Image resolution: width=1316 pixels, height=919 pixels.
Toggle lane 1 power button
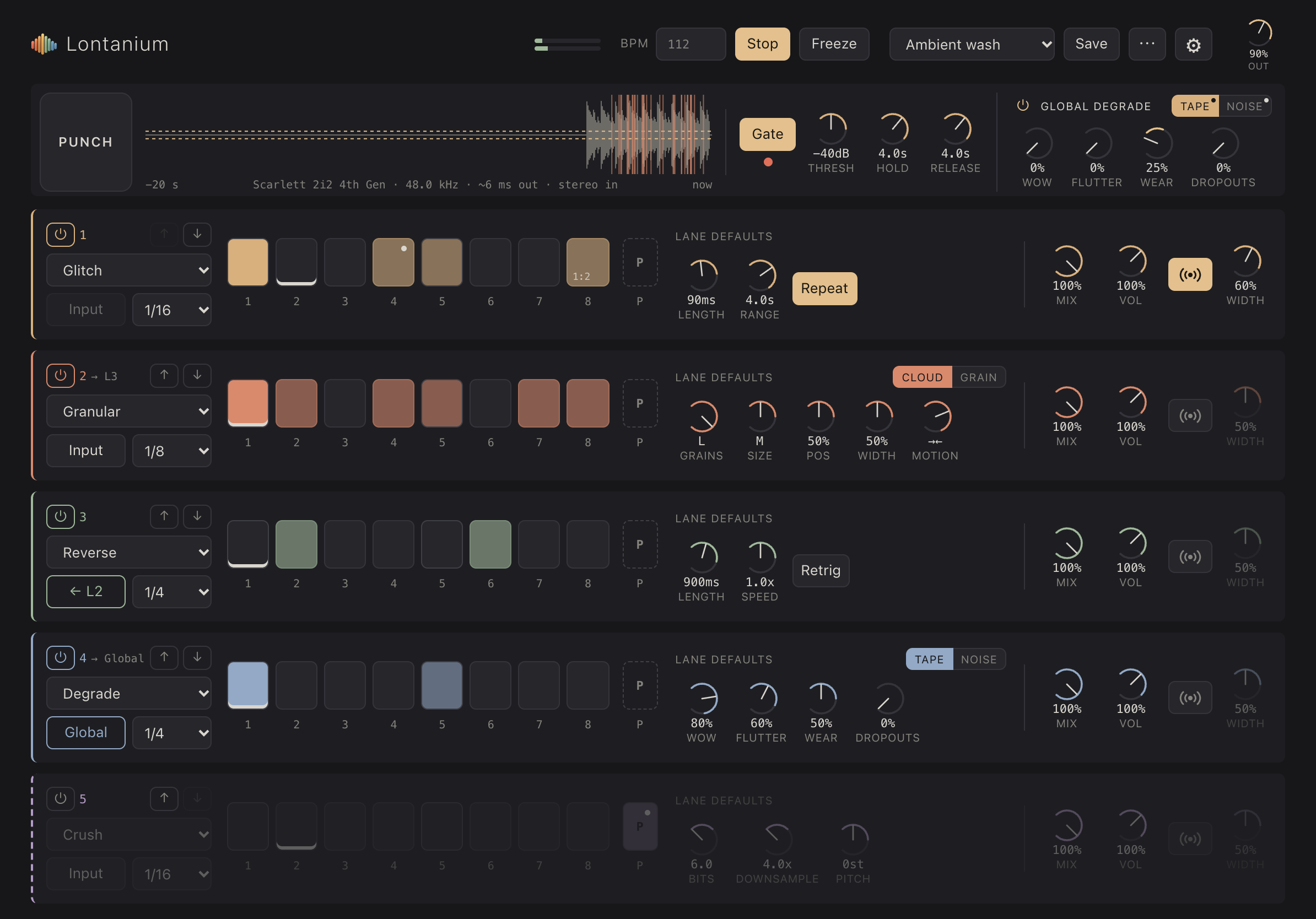coord(60,234)
